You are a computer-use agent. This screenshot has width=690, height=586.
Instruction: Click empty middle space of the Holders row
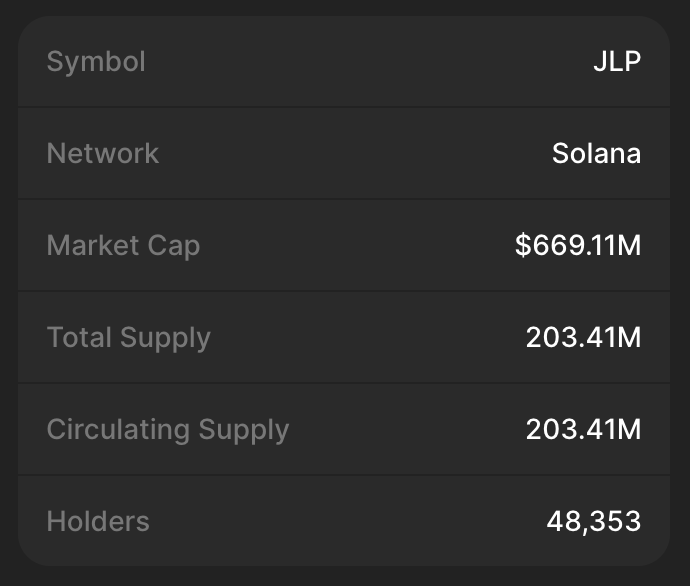click(345, 522)
